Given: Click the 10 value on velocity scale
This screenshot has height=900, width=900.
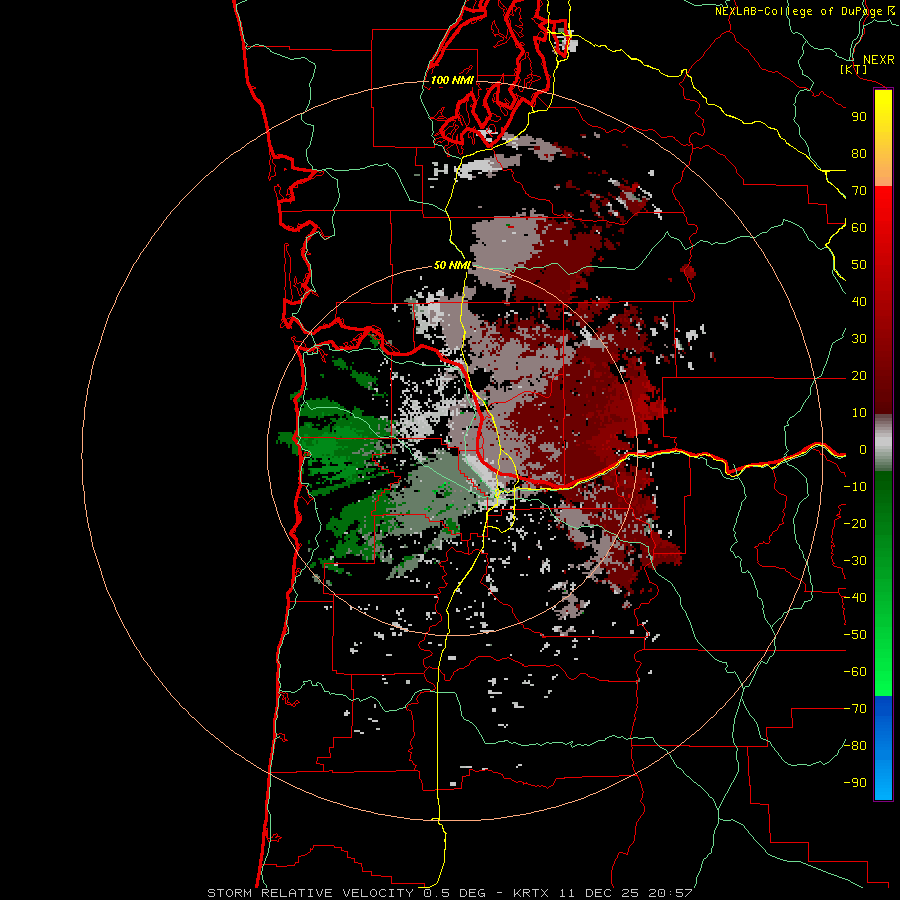Looking at the screenshot, I should point(859,413).
